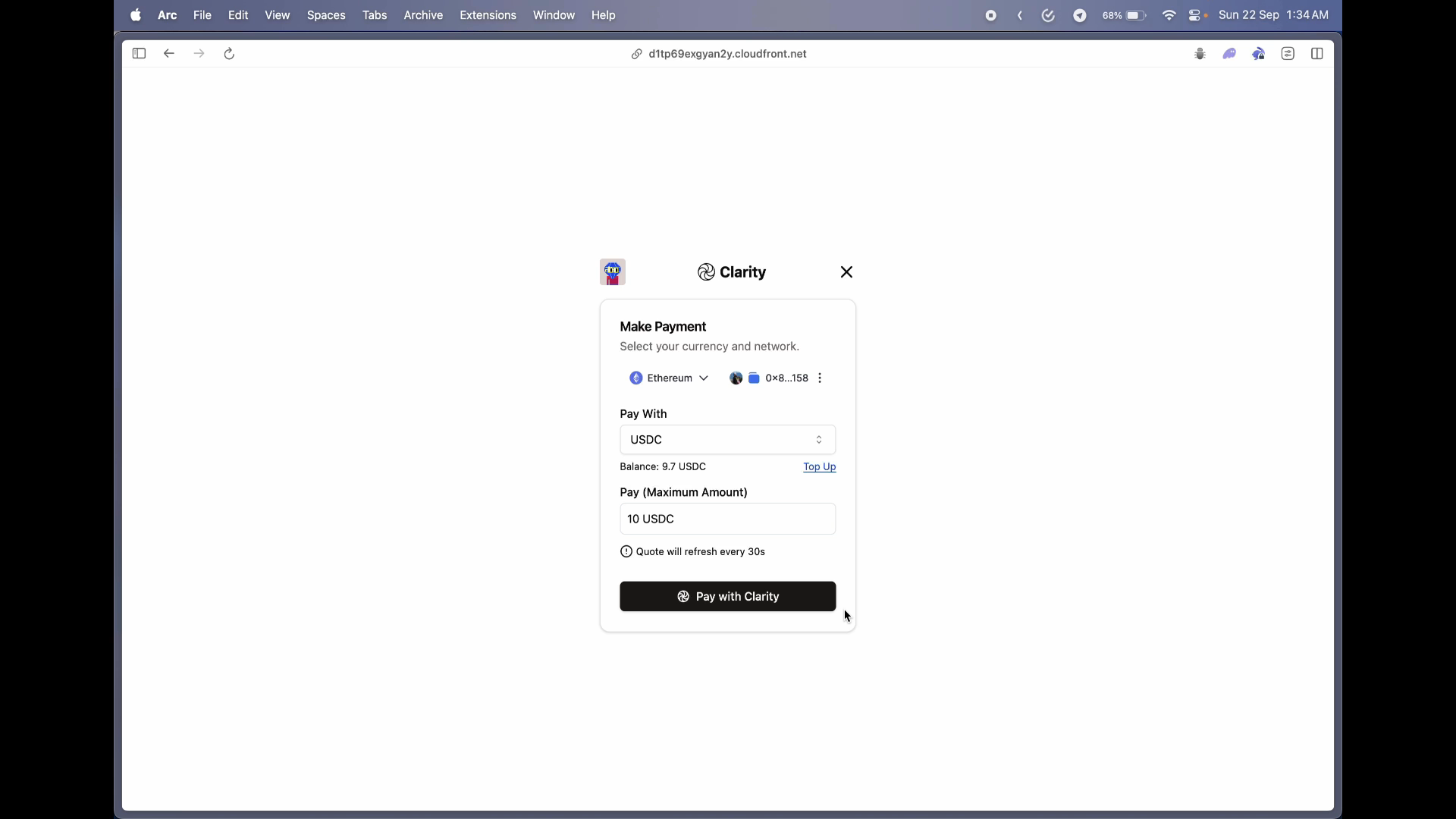Click the date and time display

click(x=1273, y=15)
